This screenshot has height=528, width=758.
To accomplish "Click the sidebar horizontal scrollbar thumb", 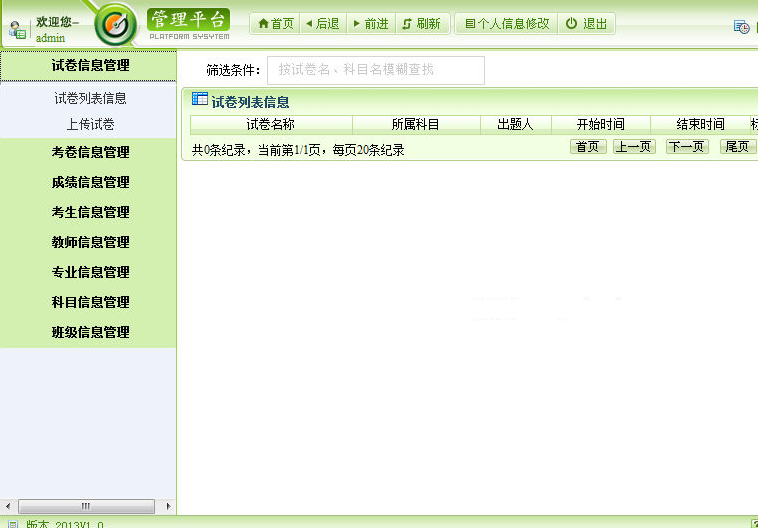I will (x=86, y=506).
